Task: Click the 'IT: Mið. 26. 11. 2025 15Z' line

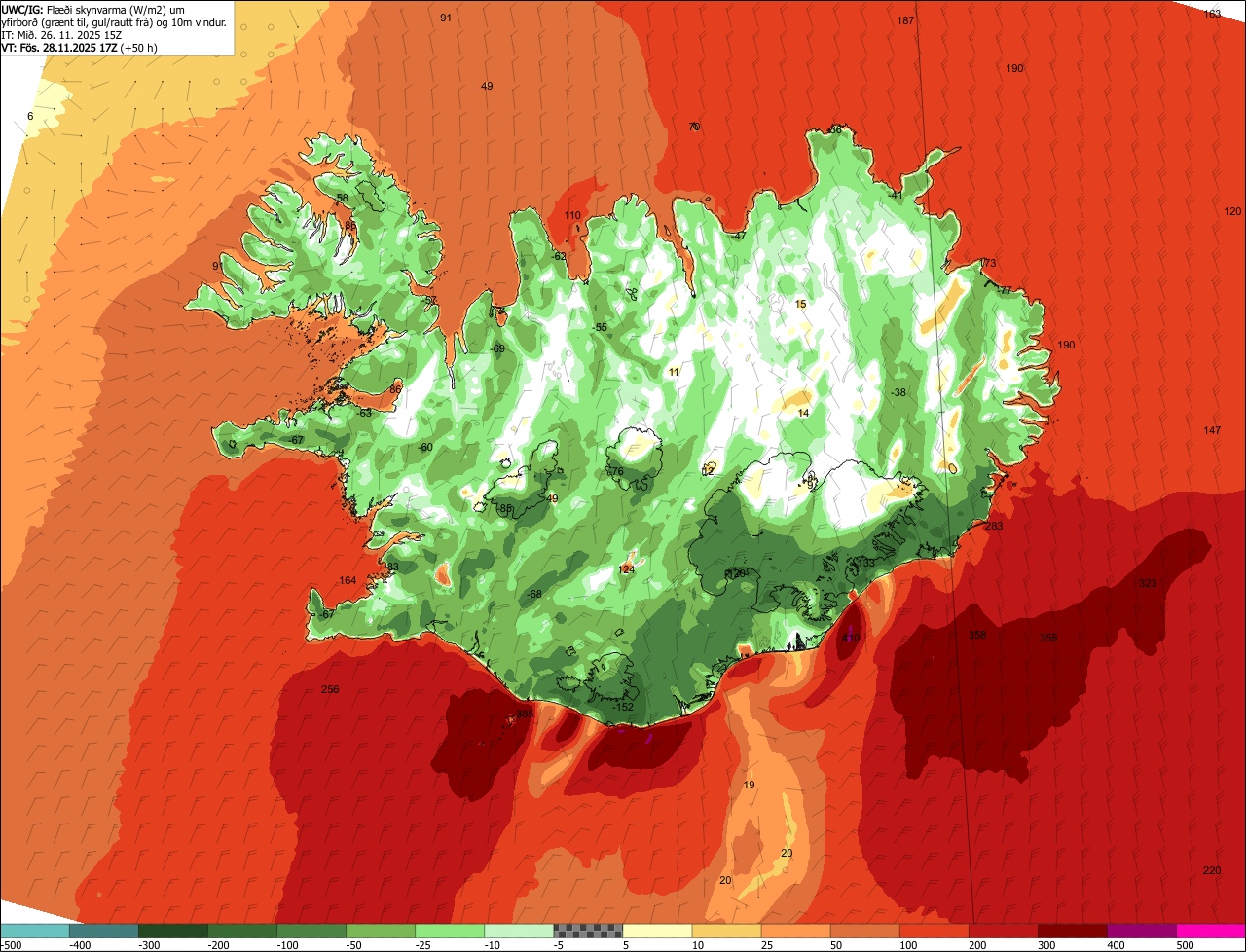Action: point(61,34)
